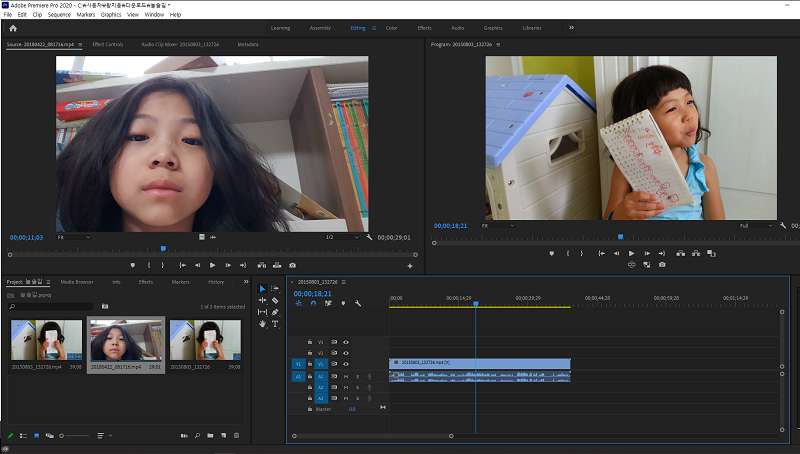Switch Project panel to List view
This screenshot has height=454, width=800.
[x=23, y=436]
